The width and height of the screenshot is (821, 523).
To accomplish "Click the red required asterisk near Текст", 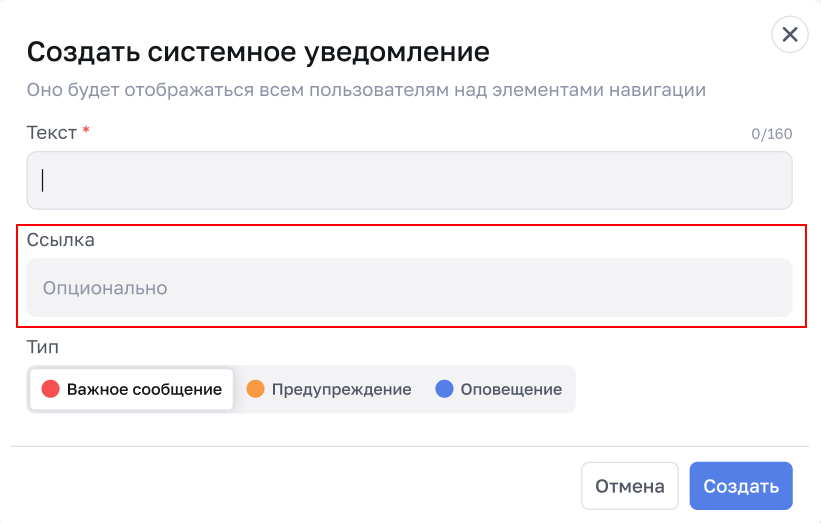I will [x=86, y=132].
